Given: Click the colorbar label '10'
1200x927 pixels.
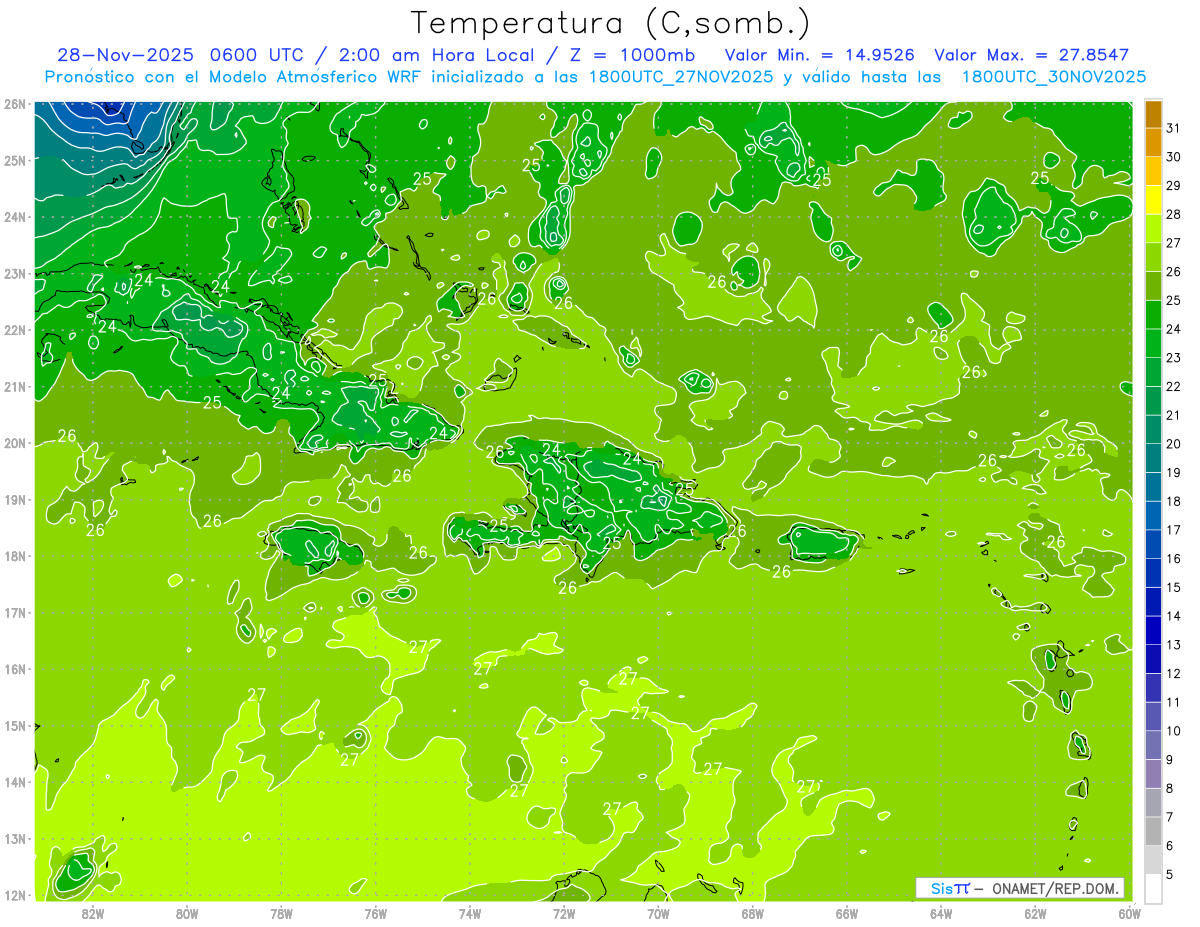Looking at the screenshot, I should coord(1173,731).
